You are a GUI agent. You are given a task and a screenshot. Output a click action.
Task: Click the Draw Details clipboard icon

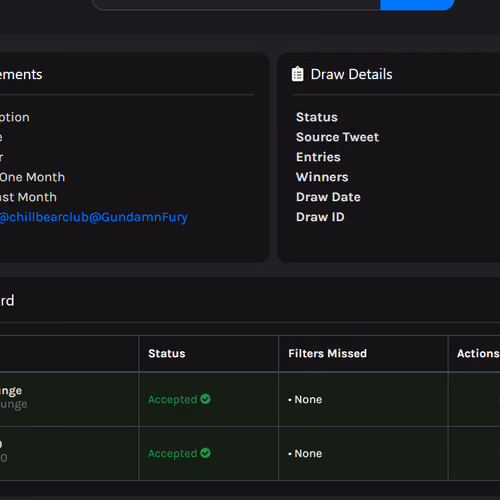297,74
